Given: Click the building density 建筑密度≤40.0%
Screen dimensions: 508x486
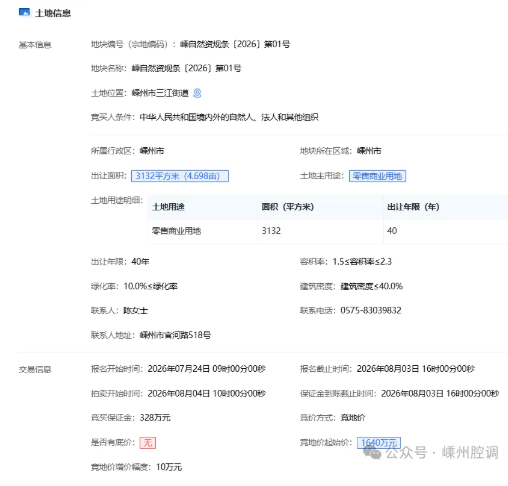Looking at the screenshot, I should click(372, 286).
